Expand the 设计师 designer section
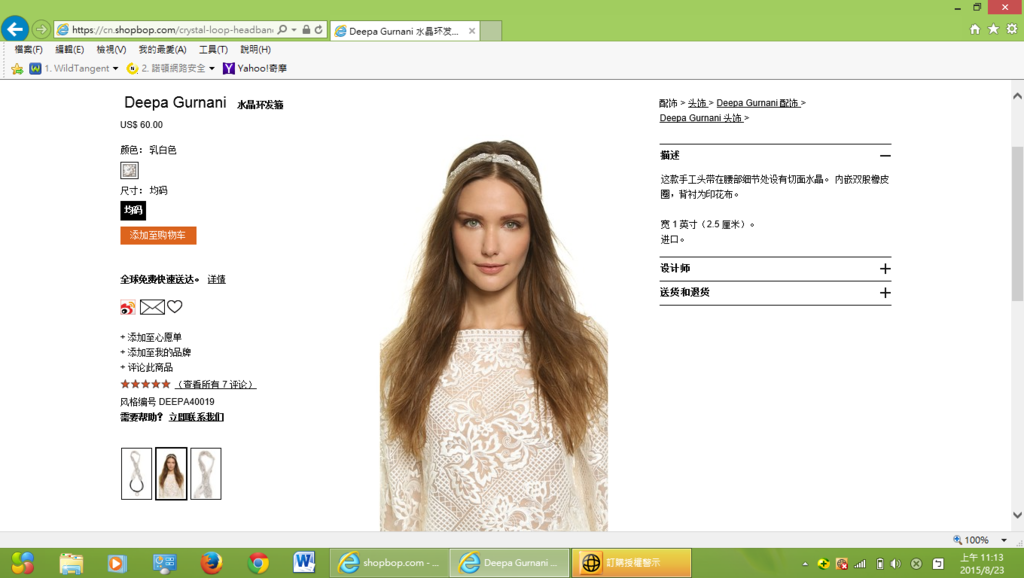 (885, 268)
